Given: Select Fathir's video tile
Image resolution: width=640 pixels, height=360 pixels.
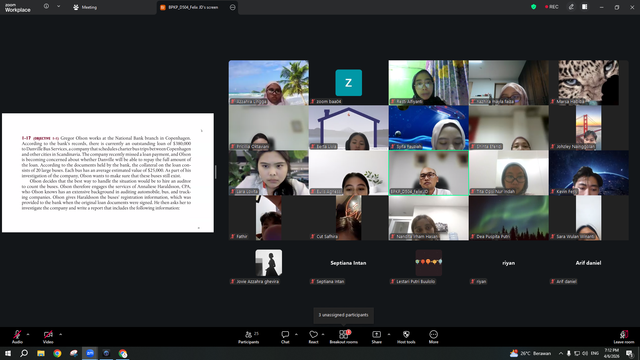Looking at the screenshot, I should tap(269, 218).
